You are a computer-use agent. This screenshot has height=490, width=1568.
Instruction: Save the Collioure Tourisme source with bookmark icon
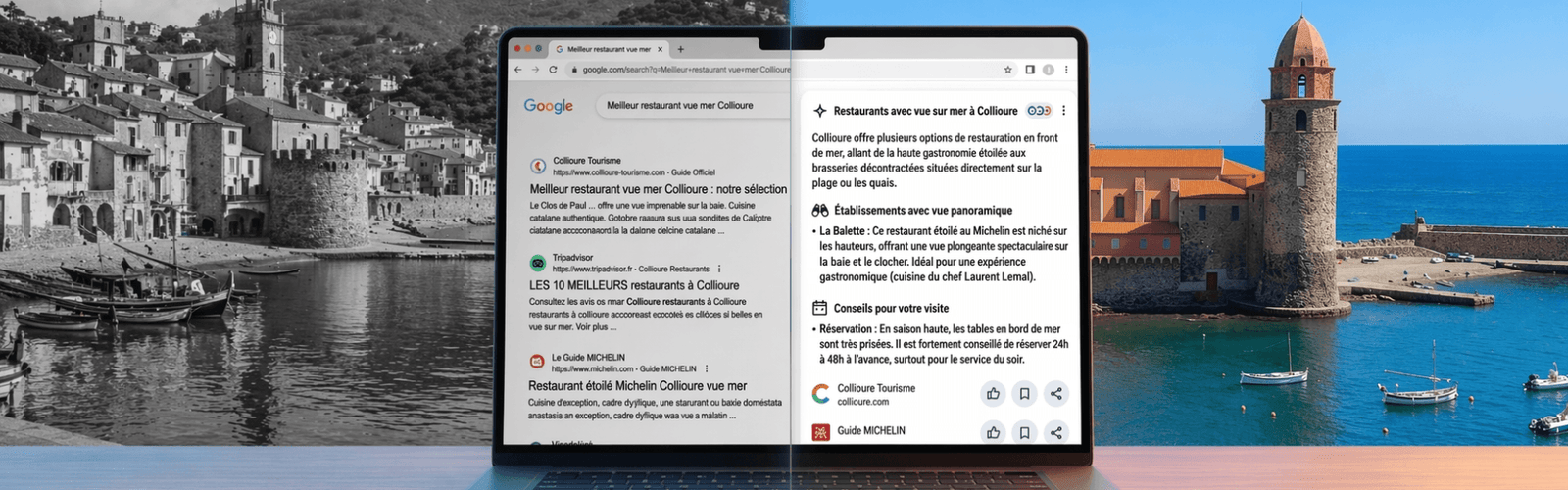1025,394
